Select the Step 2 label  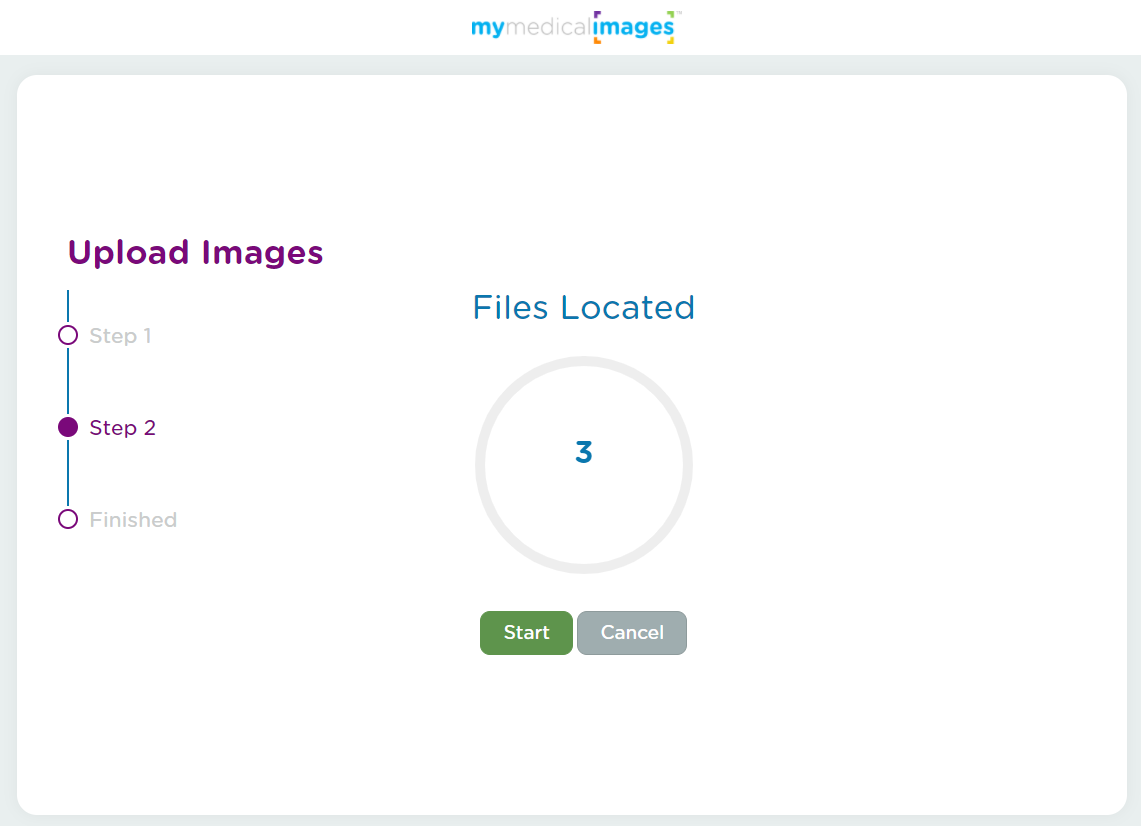pyautogui.click(x=122, y=428)
